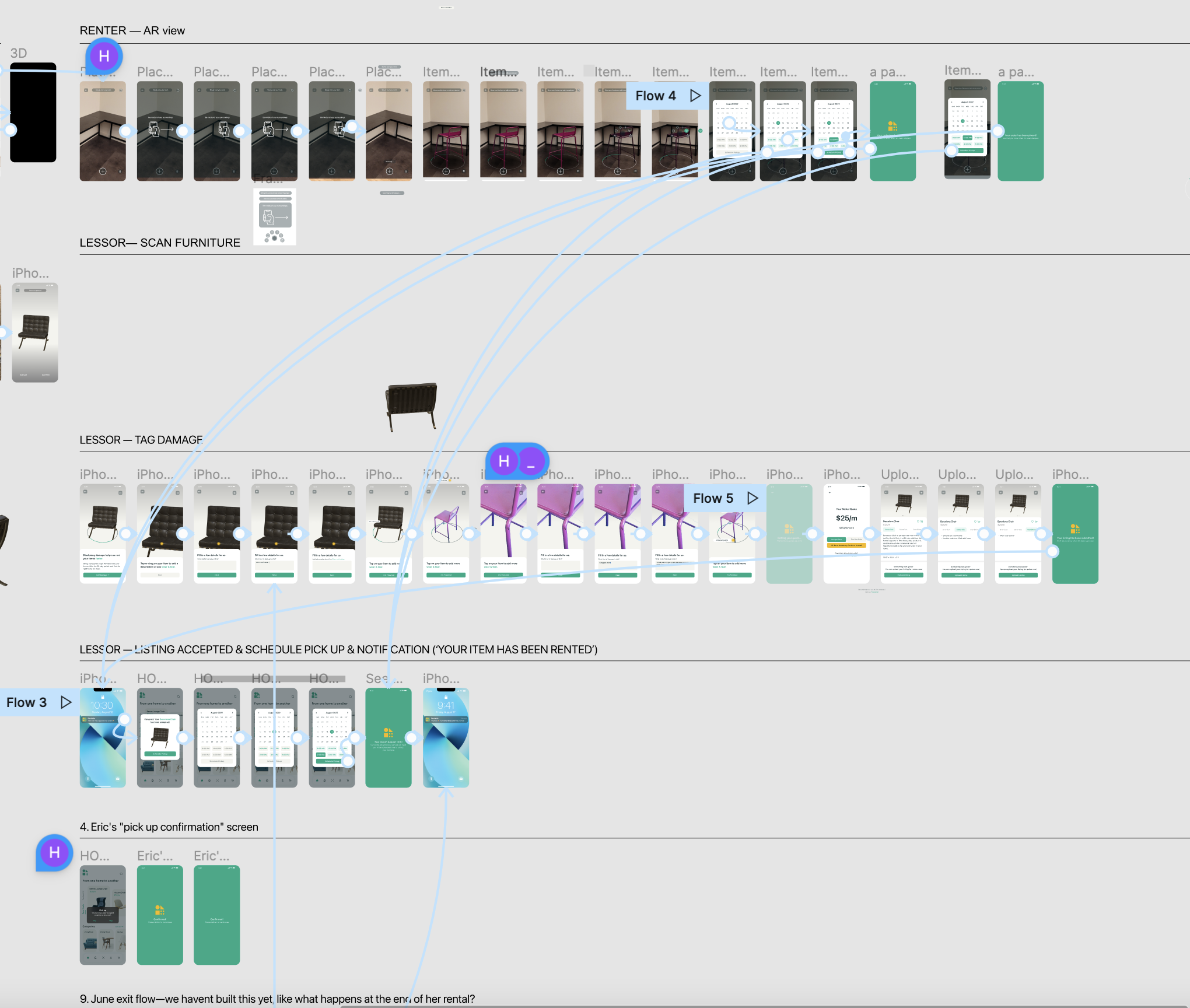Click the Flow 4 play button
This screenshot has width=1190, height=1008.
(697, 95)
